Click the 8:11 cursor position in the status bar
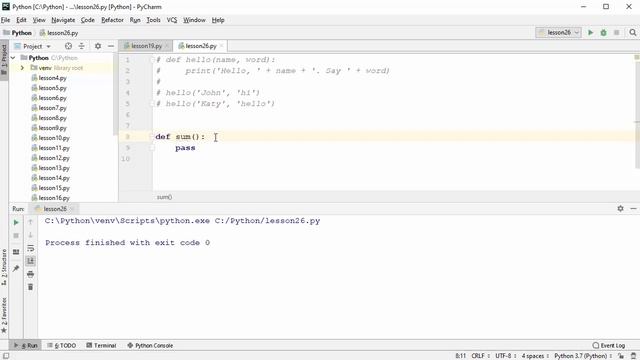The width and height of the screenshot is (640, 360). [460, 356]
